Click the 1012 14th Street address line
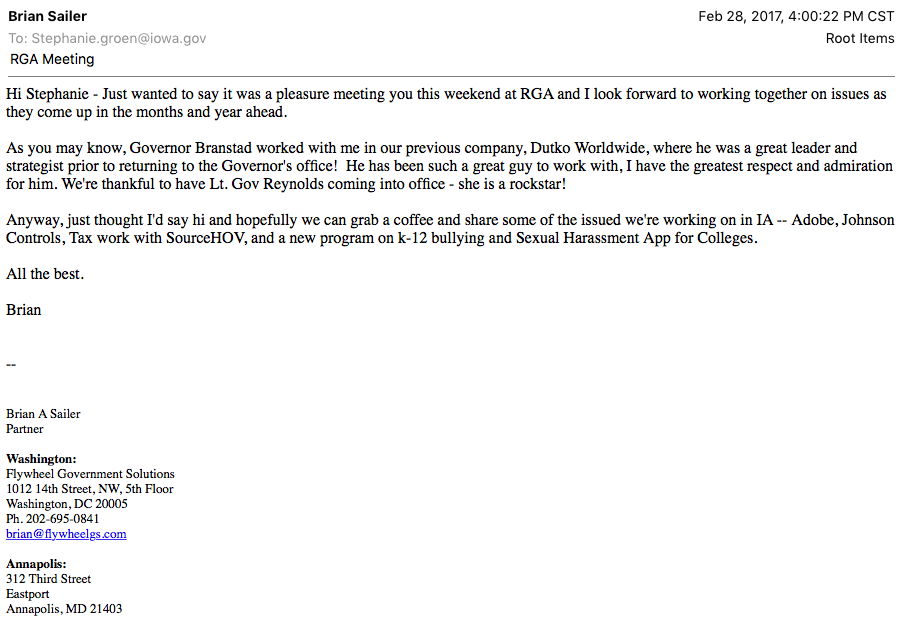Image resolution: width=901 pixels, height=622 pixels. tap(90, 489)
